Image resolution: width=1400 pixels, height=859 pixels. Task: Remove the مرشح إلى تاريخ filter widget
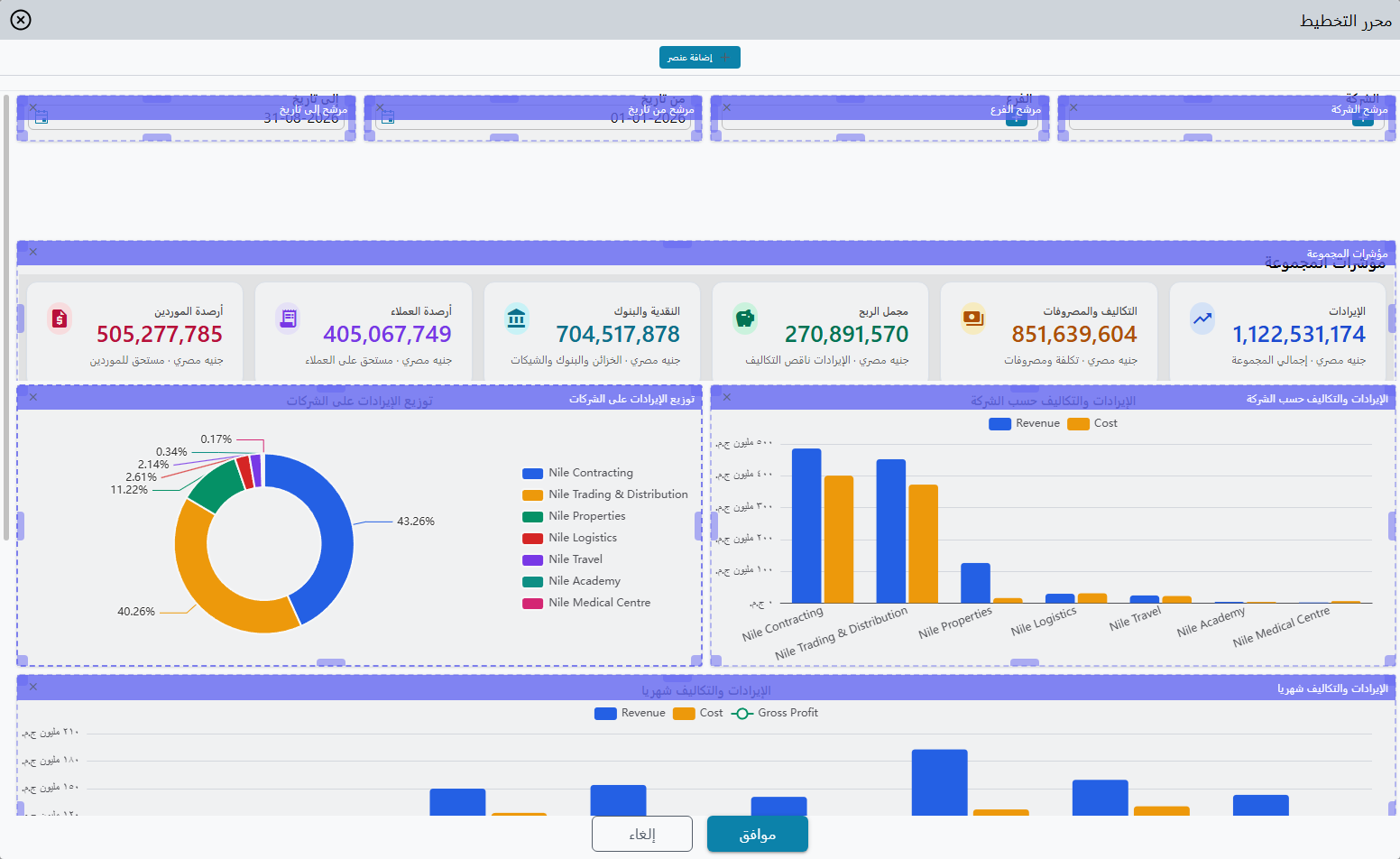click(33, 107)
